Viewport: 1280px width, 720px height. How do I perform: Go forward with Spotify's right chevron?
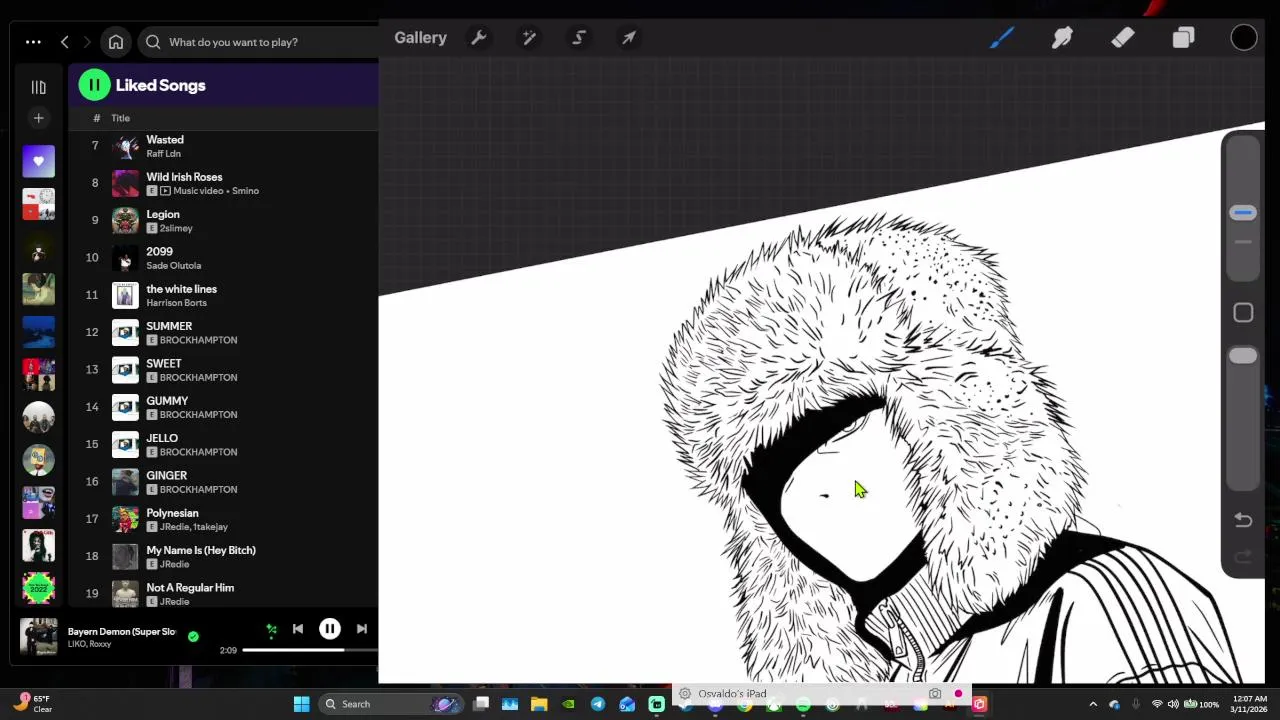87,42
